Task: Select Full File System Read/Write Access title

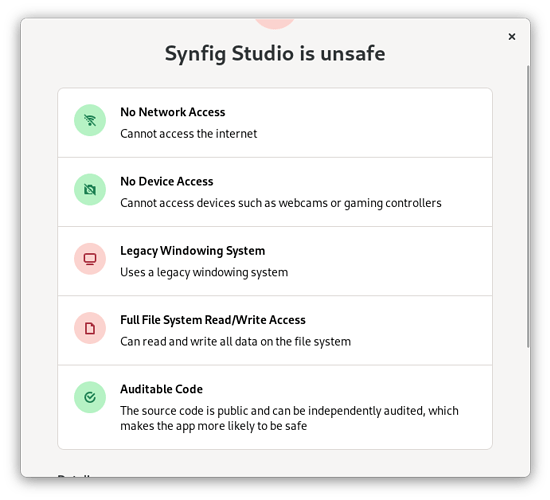Action: click(x=213, y=320)
